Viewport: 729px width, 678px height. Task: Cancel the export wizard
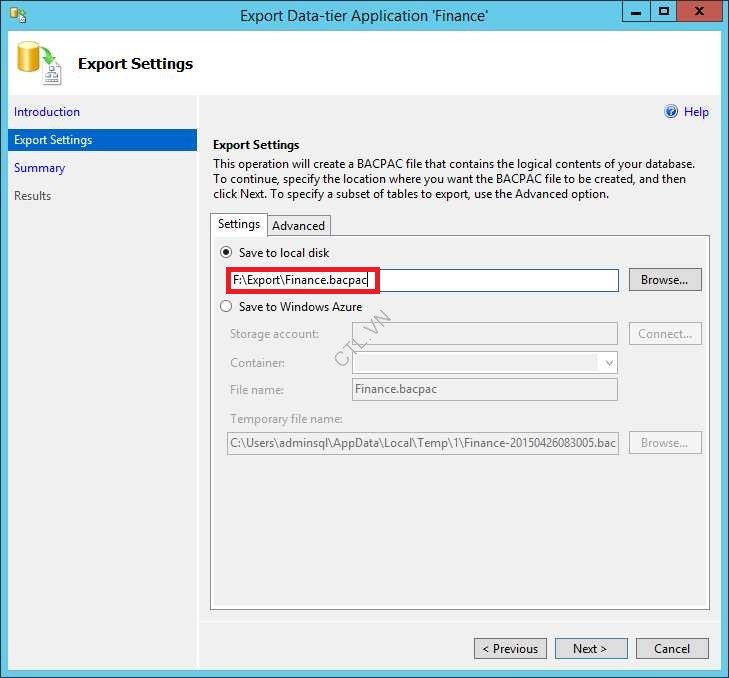pos(672,649)
